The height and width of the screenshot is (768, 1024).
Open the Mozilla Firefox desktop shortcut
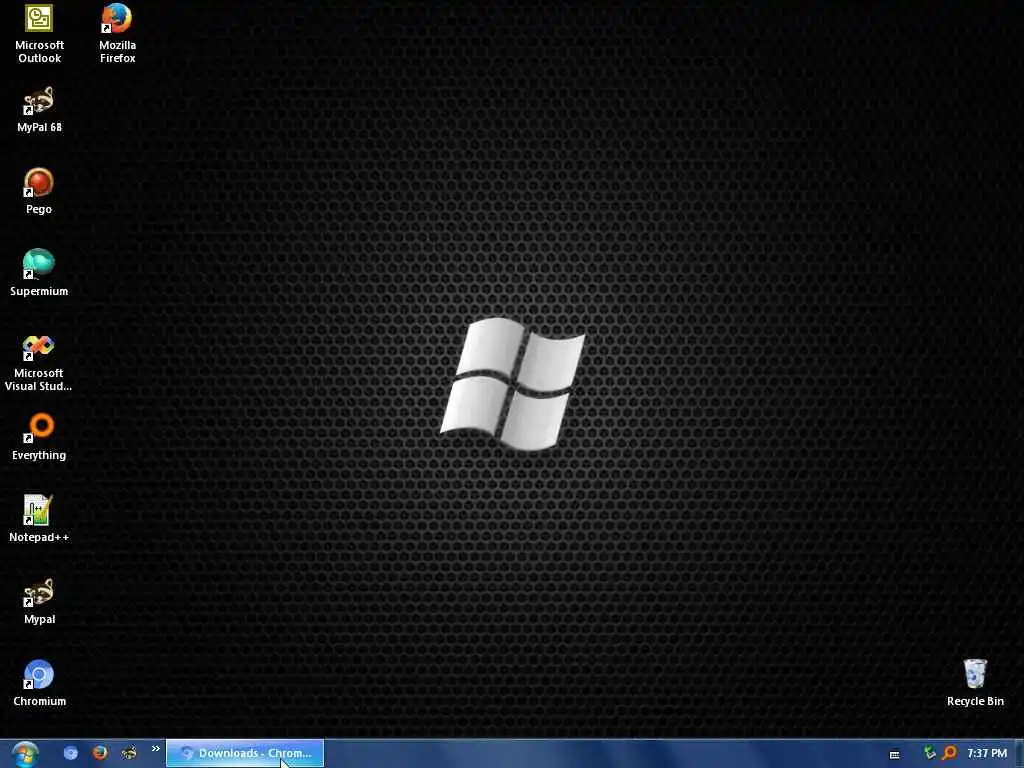[x=118, y=34]
